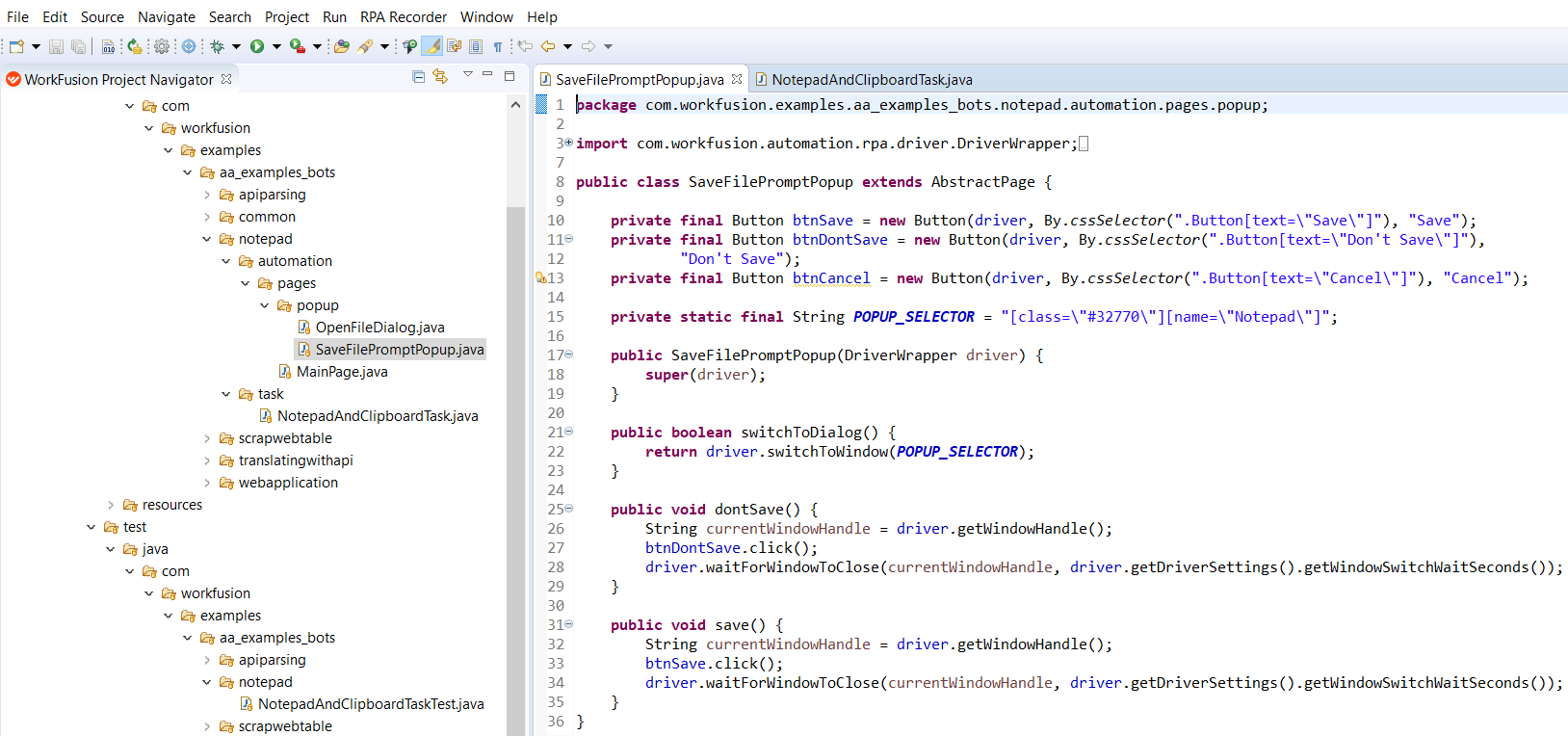Click the warning marker on line 13
Screen dimensions: 1568x736
(541, 277)
